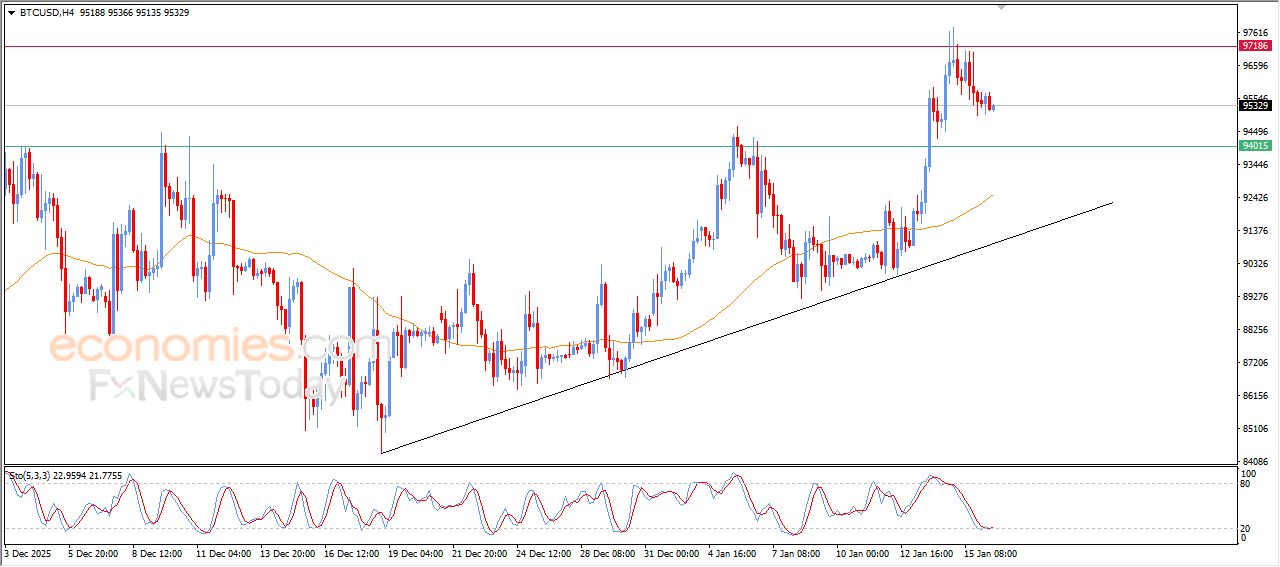The image size is (1280, 567).
Task: Click the dropdown triangle beside BTCUSD,H4
Action: pos(11,13)
